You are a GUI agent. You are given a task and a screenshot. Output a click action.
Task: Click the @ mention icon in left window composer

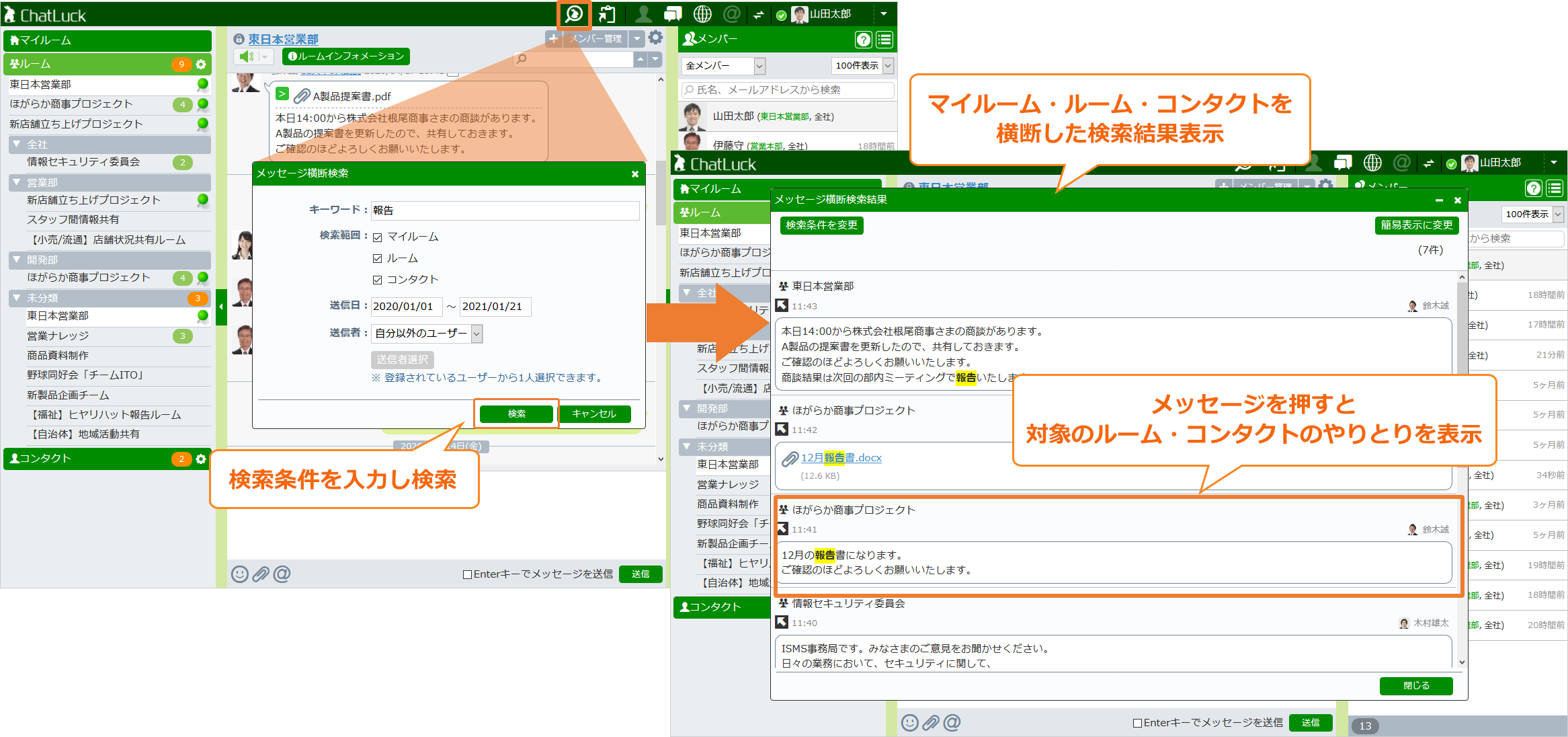coord(282,574)
